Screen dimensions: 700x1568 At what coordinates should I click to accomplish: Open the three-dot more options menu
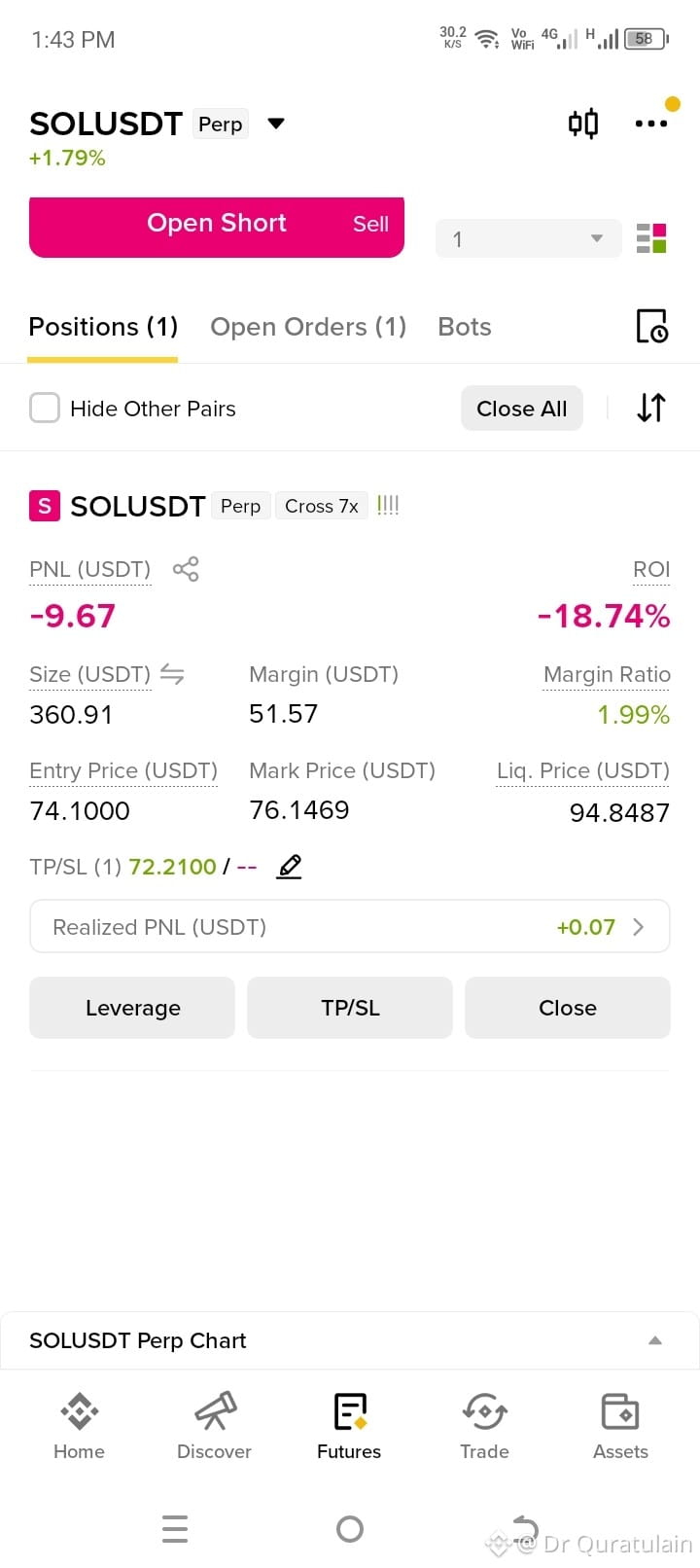650,124
